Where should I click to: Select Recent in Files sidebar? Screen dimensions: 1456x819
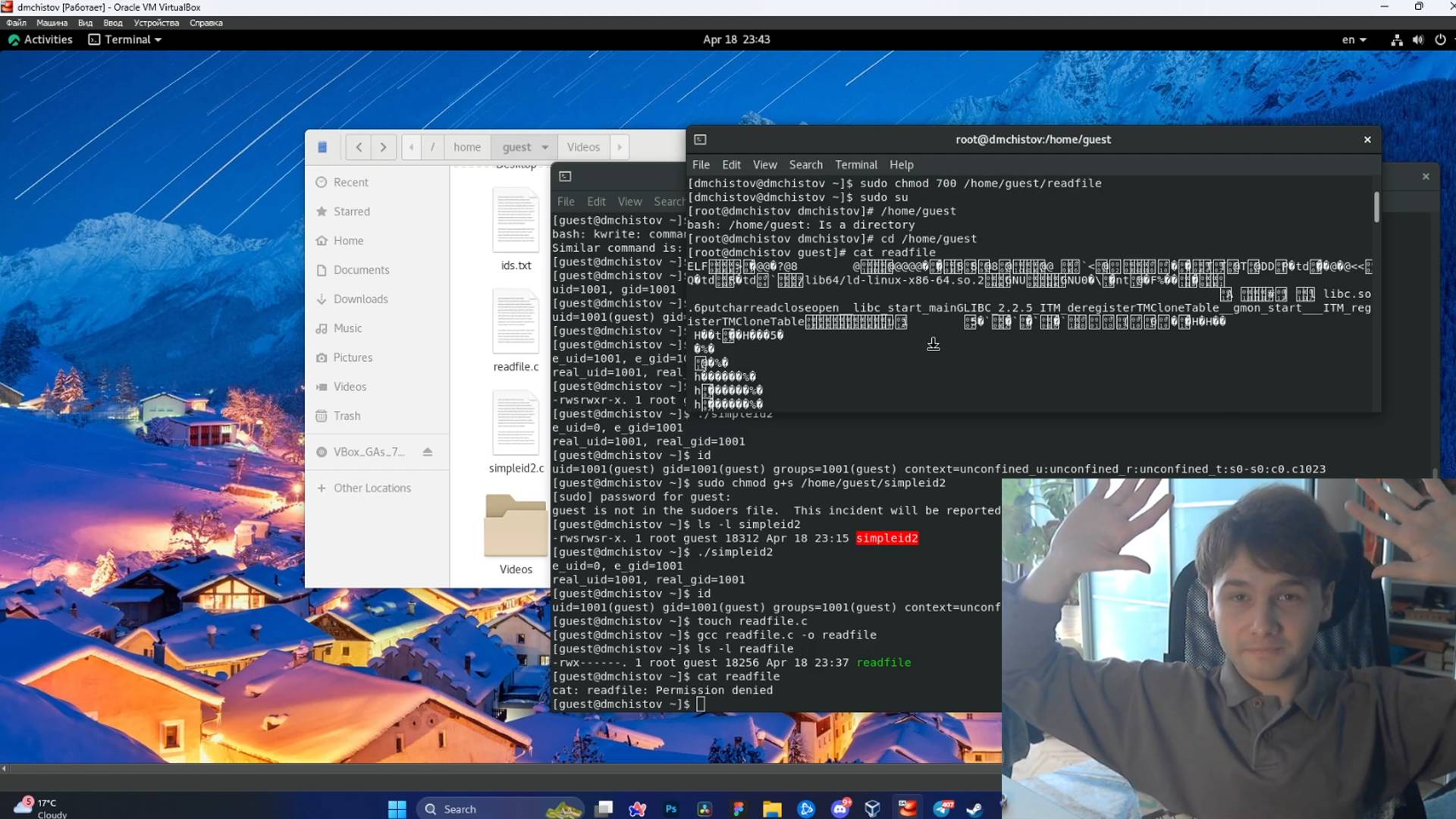click(x=377, y=182)
